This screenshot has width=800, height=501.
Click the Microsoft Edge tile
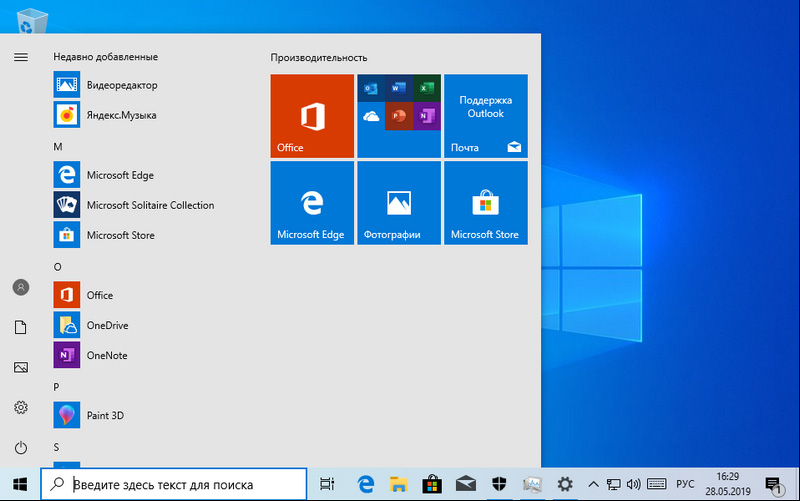(x=312, y=203)
